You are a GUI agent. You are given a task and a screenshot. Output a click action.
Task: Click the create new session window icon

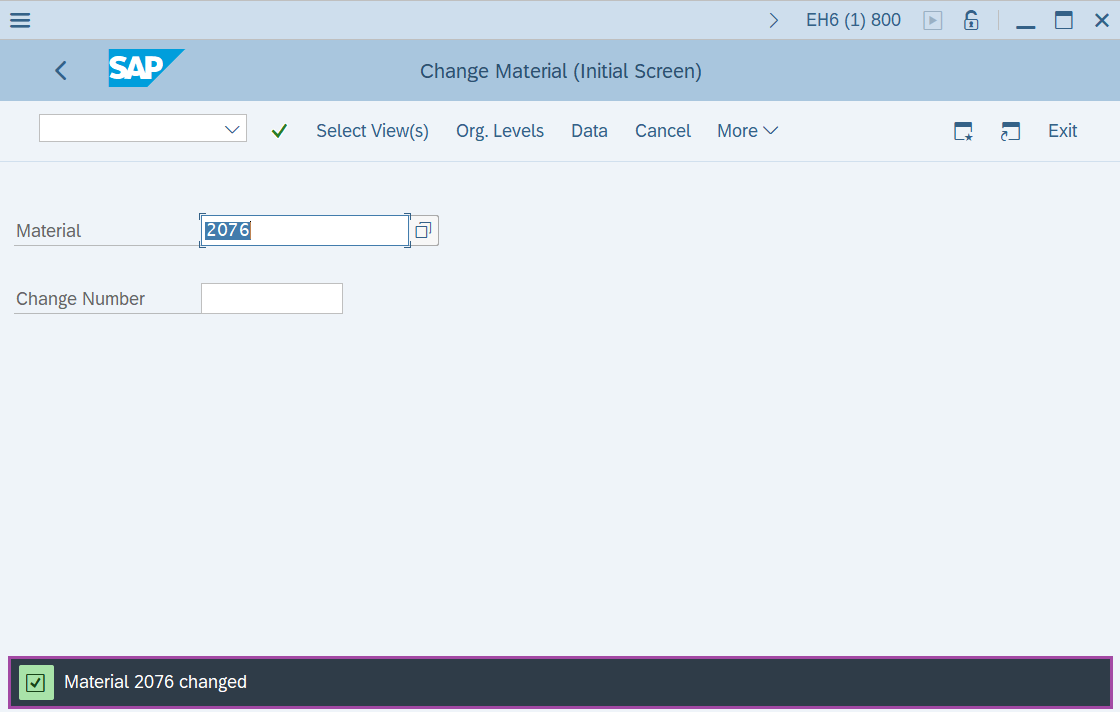963,131
